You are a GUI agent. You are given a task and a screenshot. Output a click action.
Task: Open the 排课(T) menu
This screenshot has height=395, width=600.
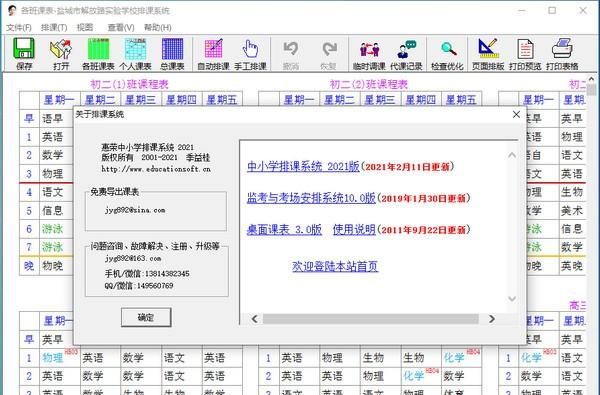click(x=54, y=27)
